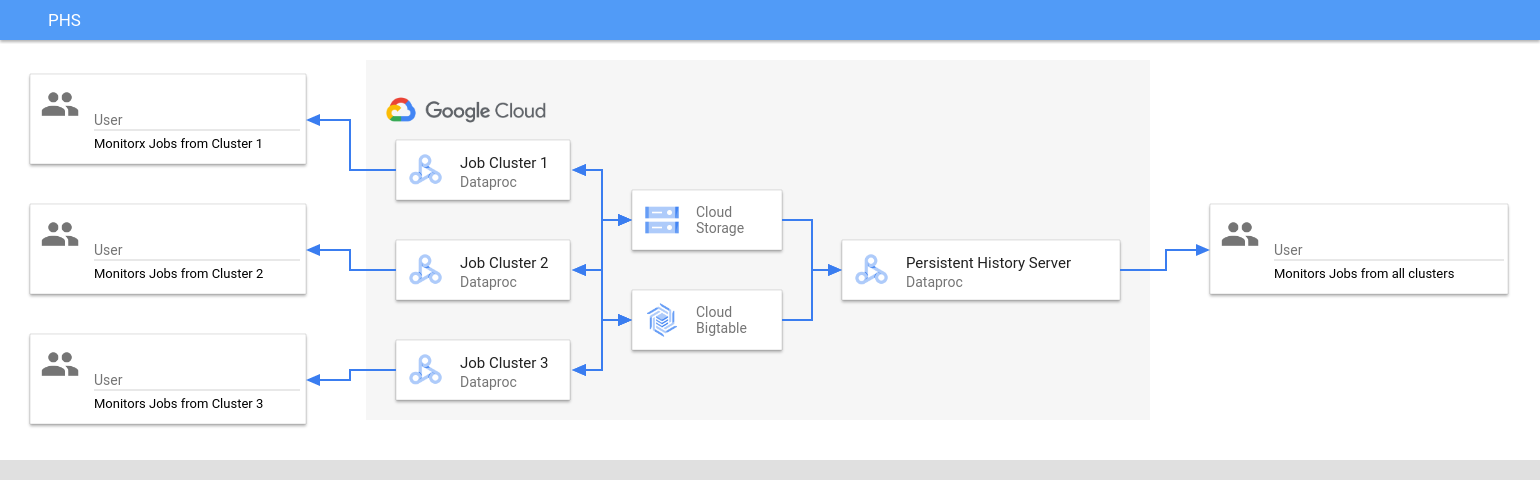
Task: Click the all-clusters user group icon
Action: coord(1240,234)
